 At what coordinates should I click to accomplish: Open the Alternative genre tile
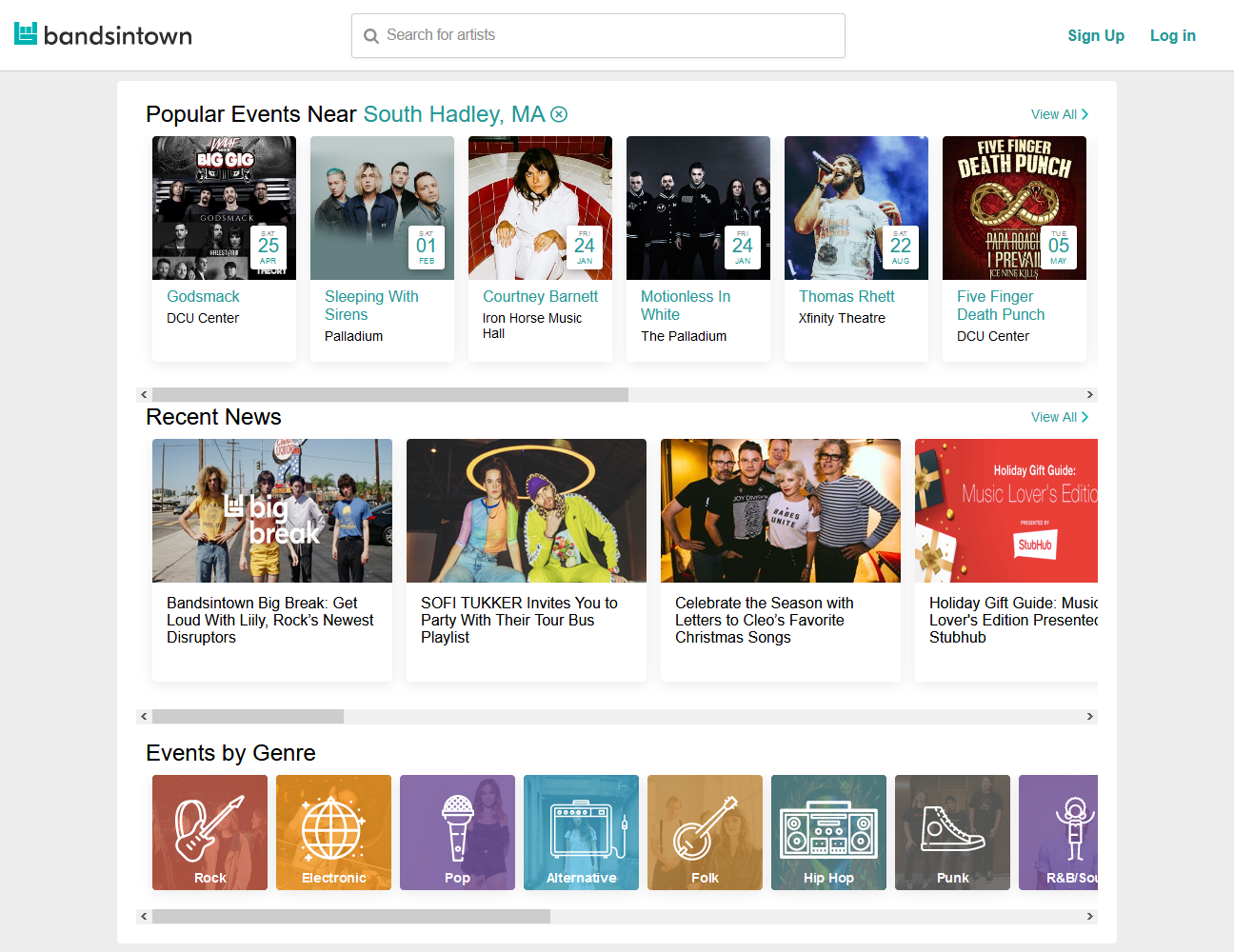pos(581,832)
